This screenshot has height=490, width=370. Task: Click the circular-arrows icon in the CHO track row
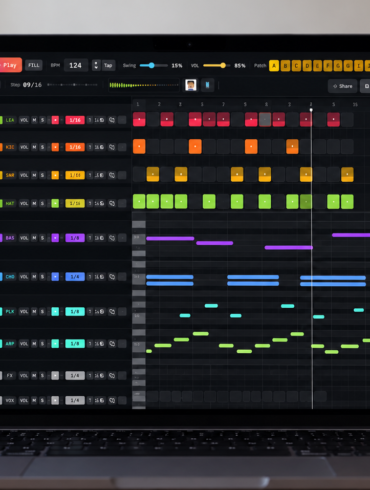pyautogui.click(x=112, y=277)
